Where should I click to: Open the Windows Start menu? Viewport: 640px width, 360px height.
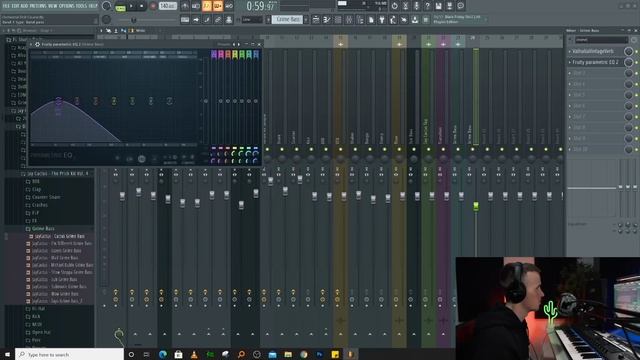pyautogui.click(x=7, y=354)
